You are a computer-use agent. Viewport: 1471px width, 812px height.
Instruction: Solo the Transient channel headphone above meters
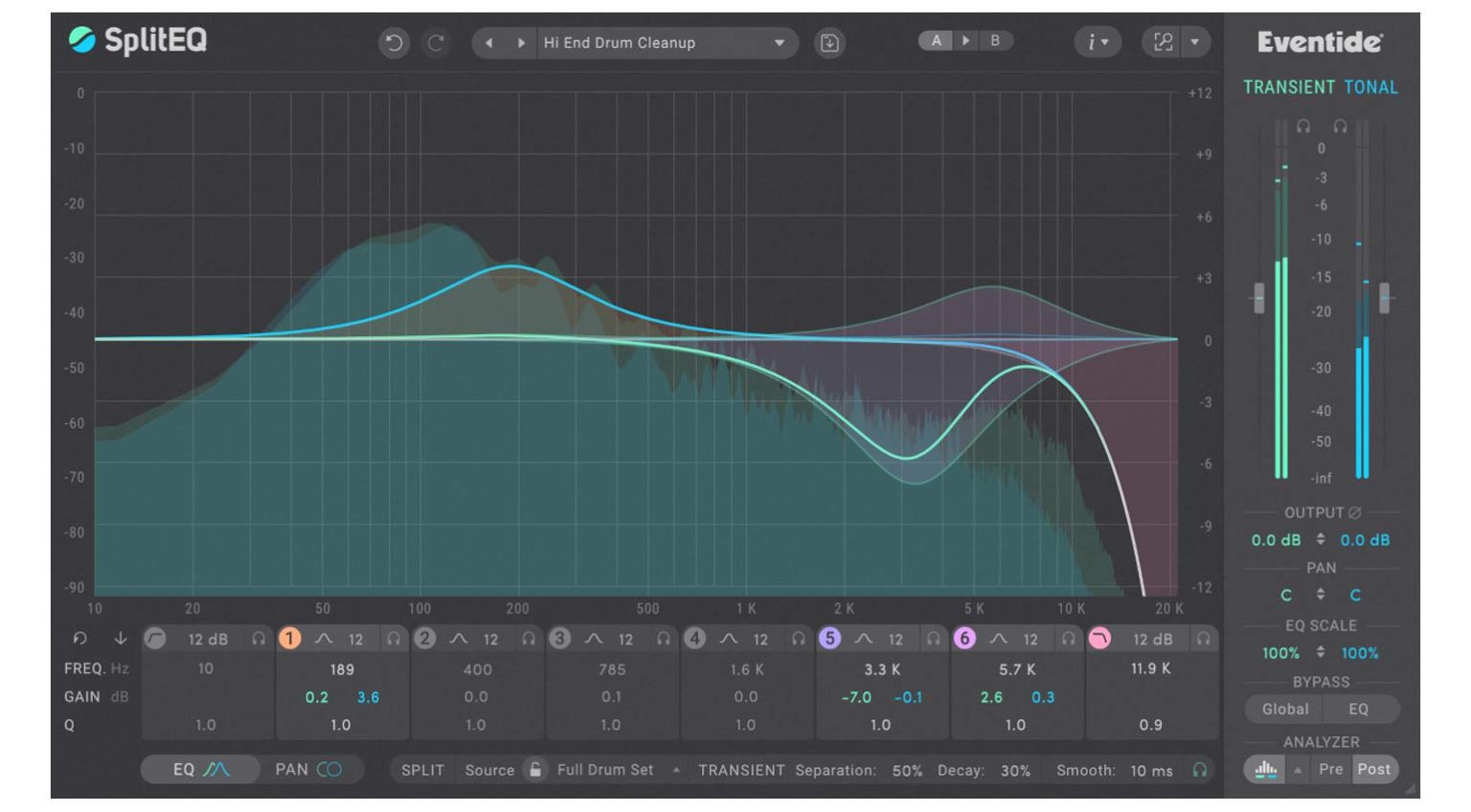click(1303, 126)
